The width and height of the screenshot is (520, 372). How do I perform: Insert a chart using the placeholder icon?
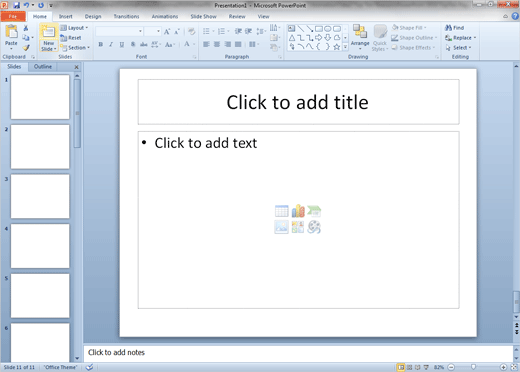298,211
